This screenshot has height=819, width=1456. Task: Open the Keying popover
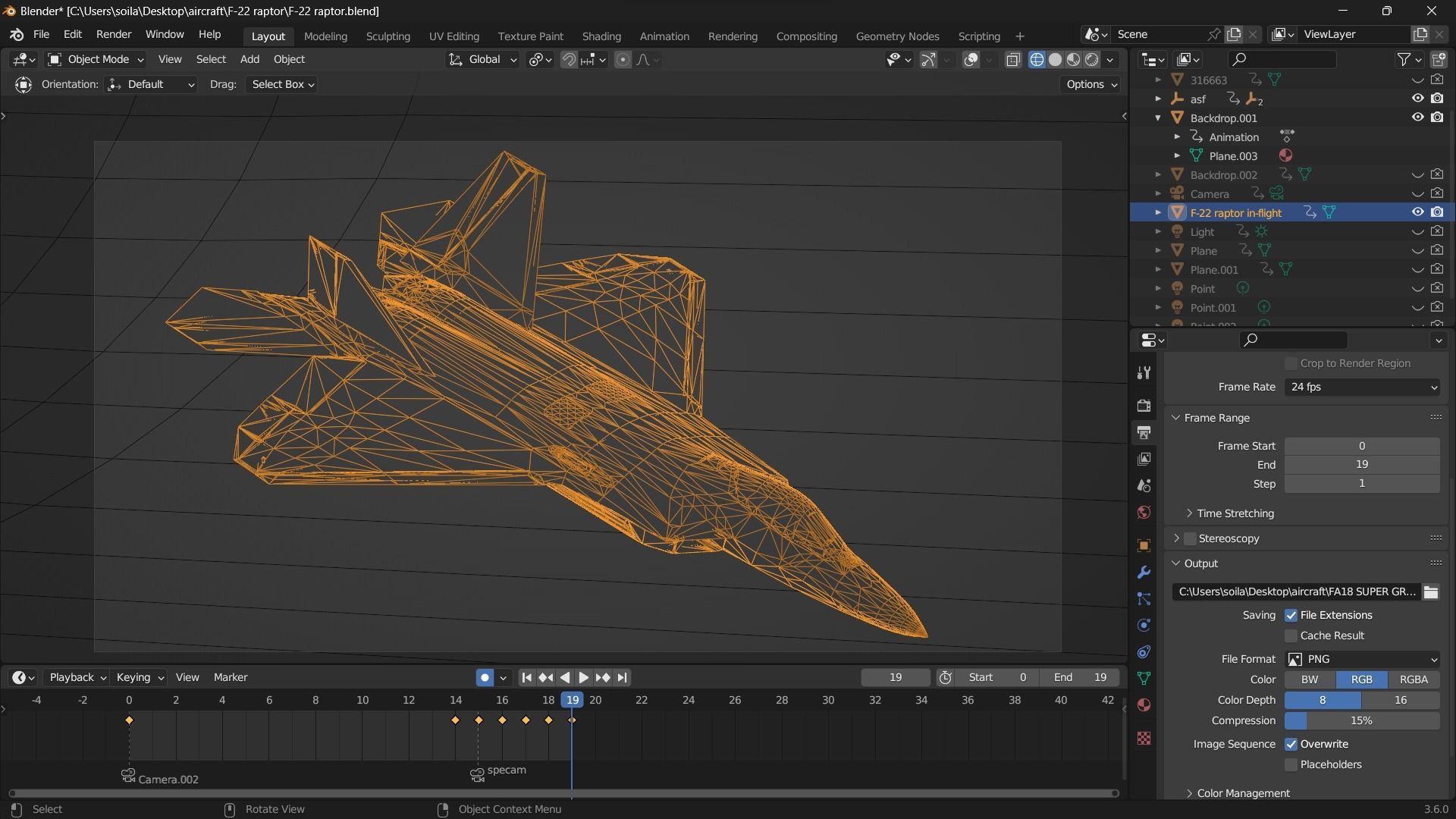[x=140, y=677]
